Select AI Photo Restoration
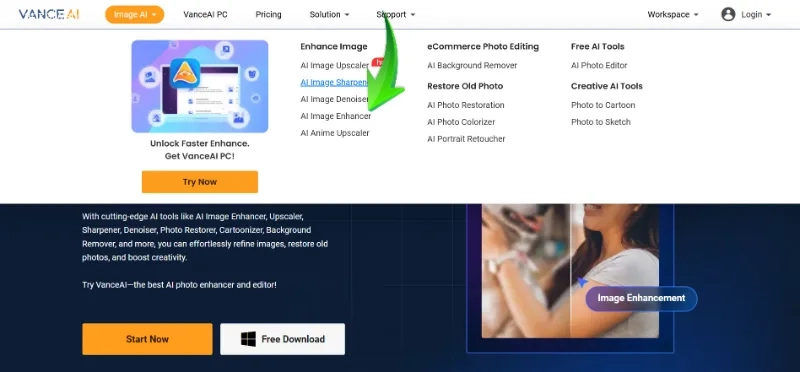Viewport: 800px width, 372px height. (x=466, y=105)
